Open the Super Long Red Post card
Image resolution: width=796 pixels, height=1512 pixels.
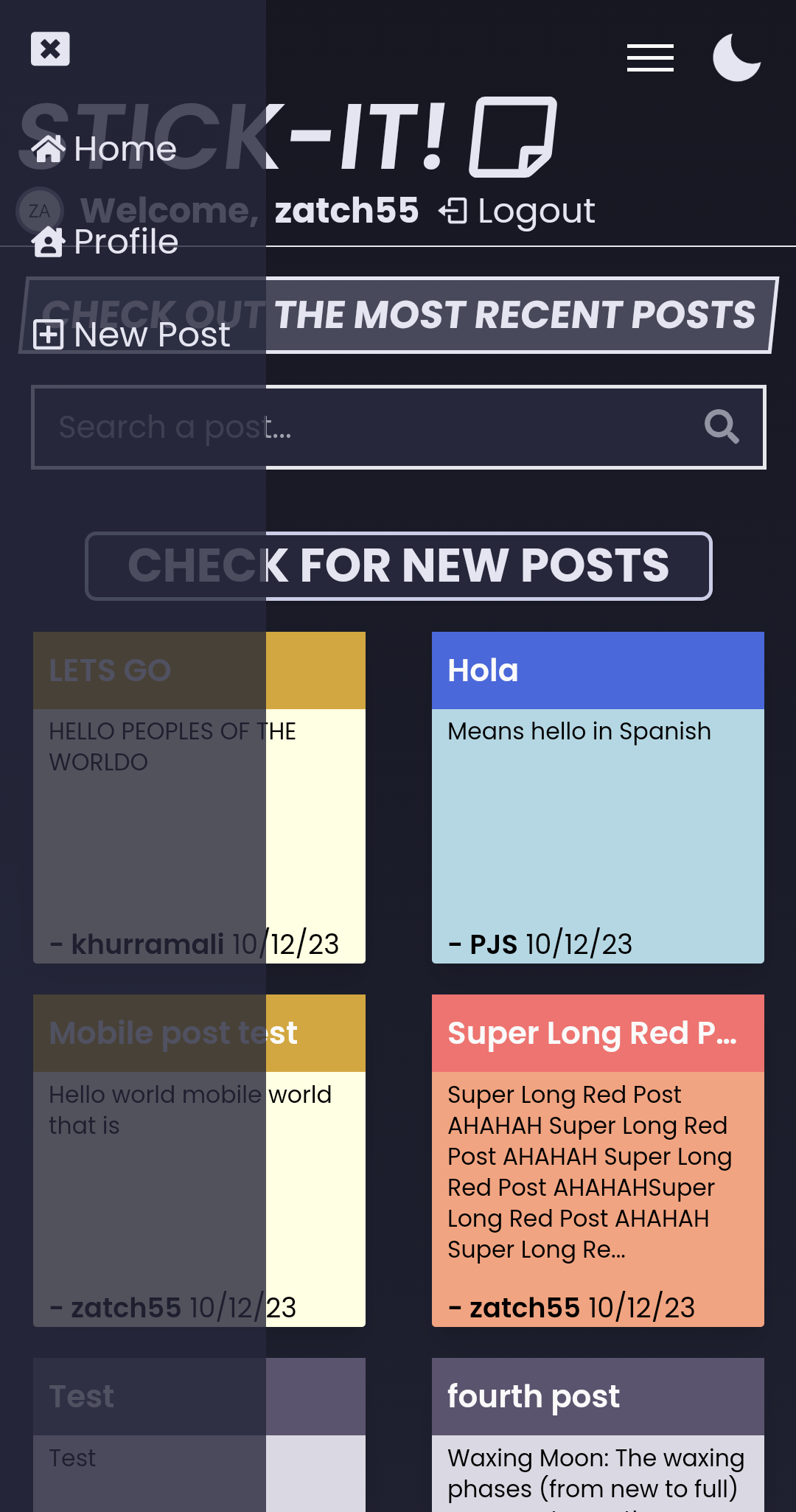pos(598,1160)
